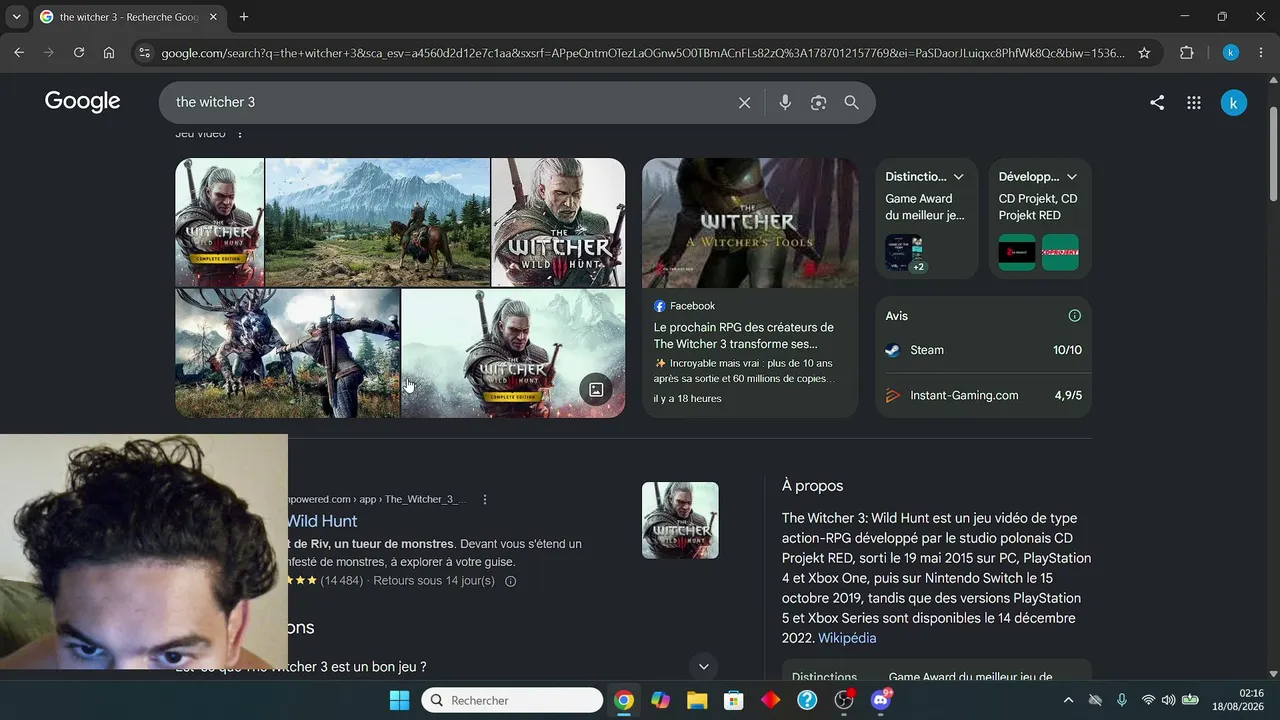Open OBS Studio from the taskbar
Viewport: 1280px width, 720px height.
(x=844, y=700)
